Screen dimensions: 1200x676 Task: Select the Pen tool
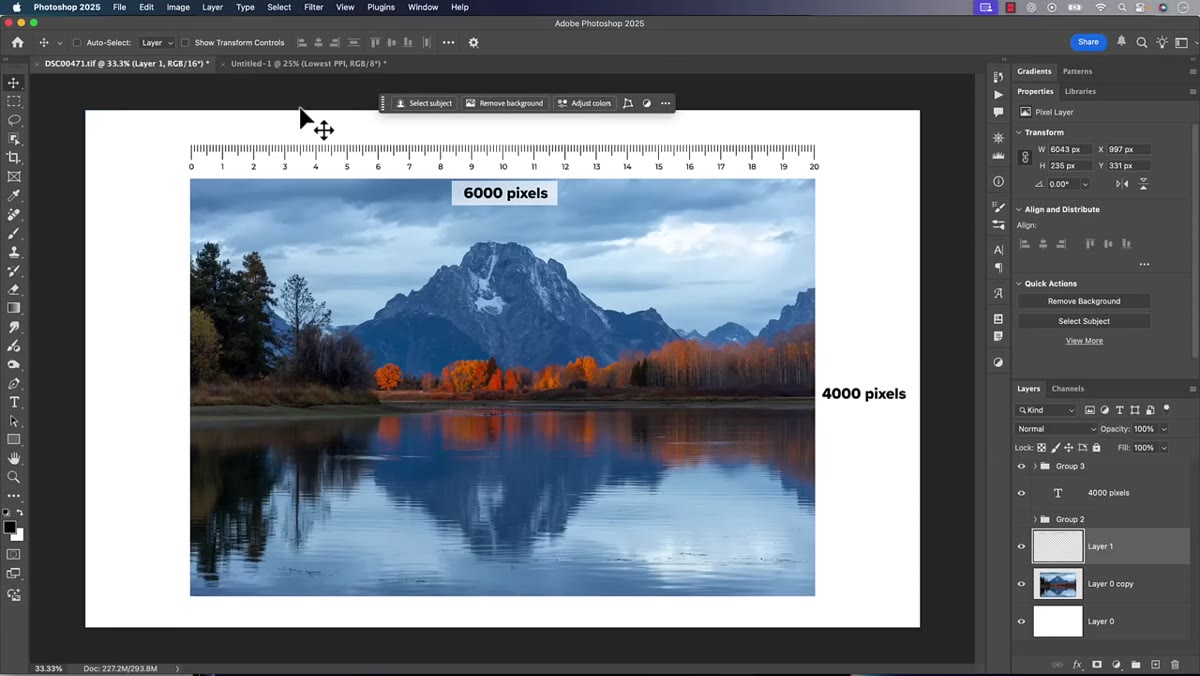14,383
